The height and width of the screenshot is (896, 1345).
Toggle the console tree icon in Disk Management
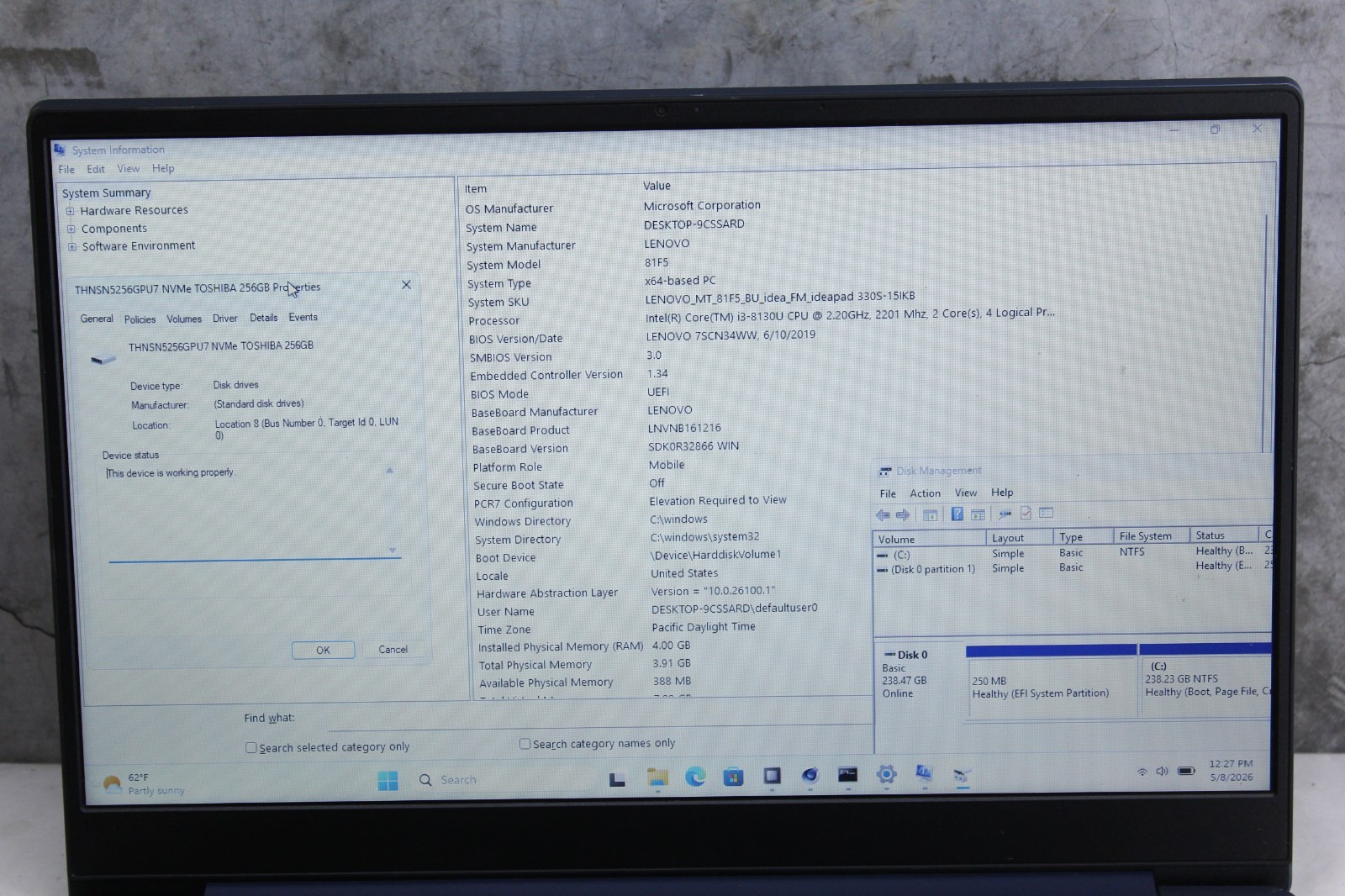click(930, 515)
